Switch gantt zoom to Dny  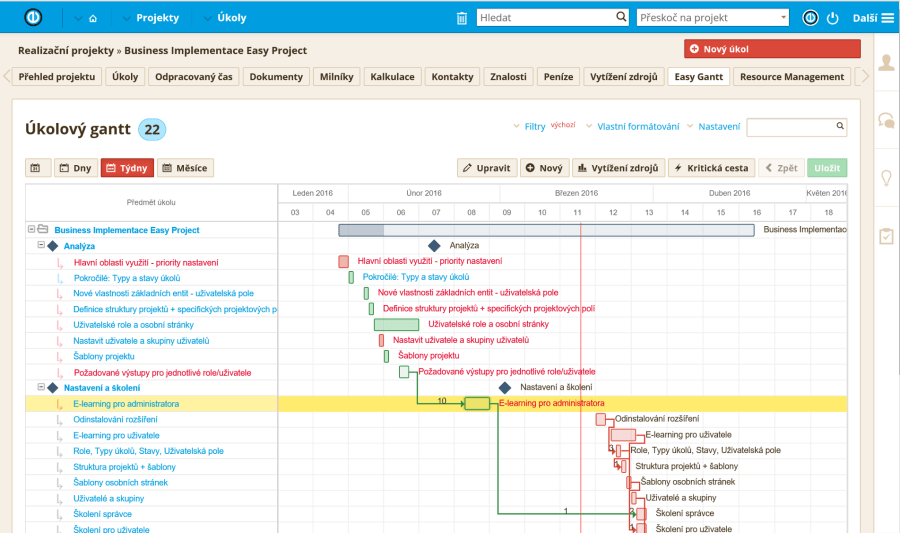pos(76,168)
